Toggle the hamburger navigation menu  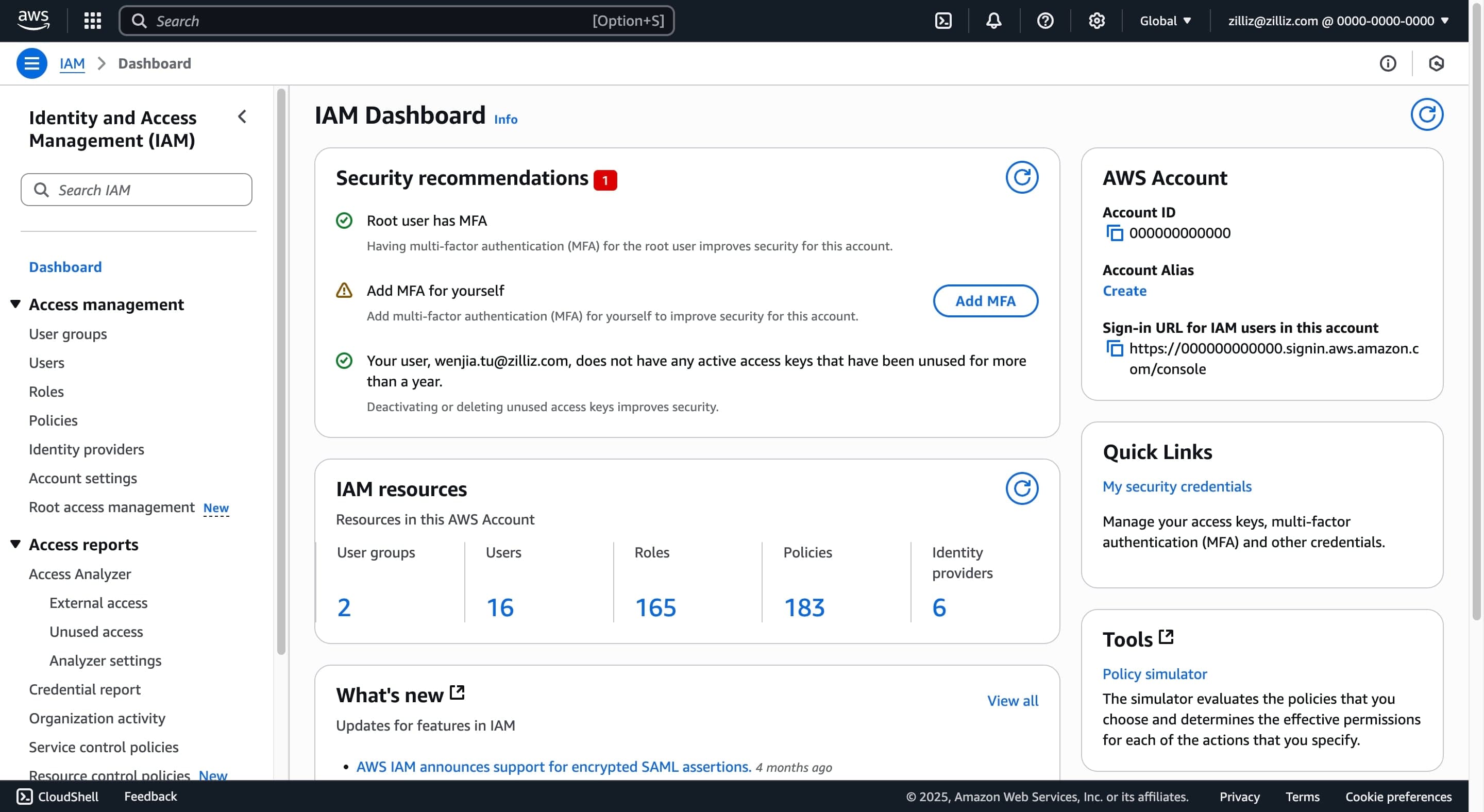(x=31, y=63)
